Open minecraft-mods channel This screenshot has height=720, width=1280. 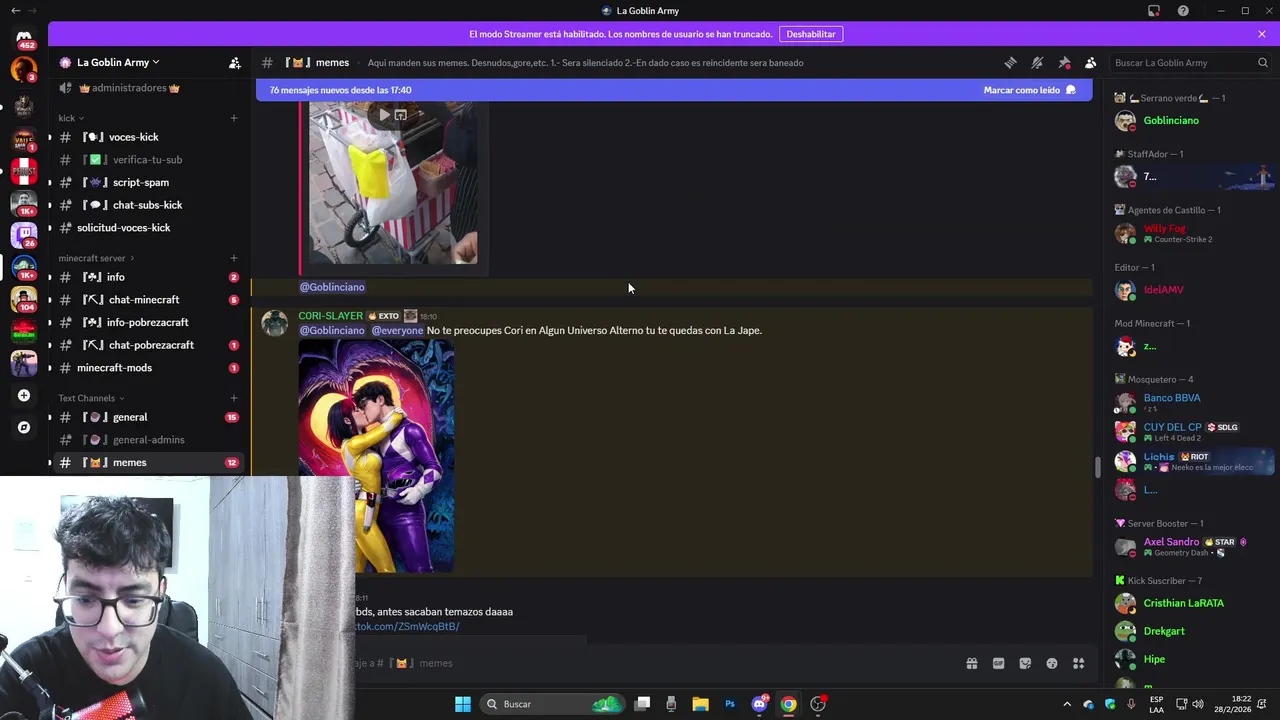(148, 368)
